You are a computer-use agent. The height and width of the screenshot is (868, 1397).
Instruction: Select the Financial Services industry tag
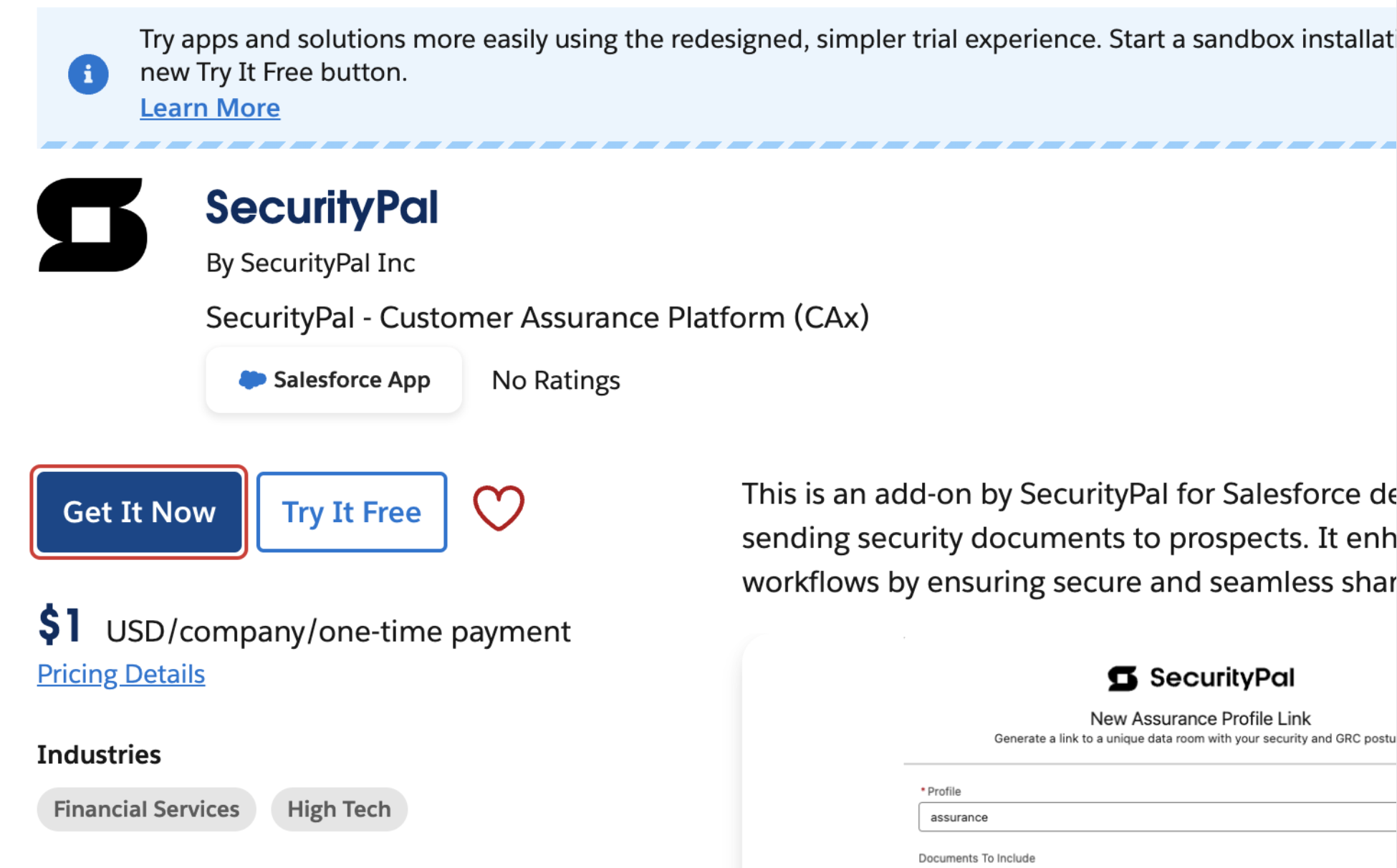point(146,809)
